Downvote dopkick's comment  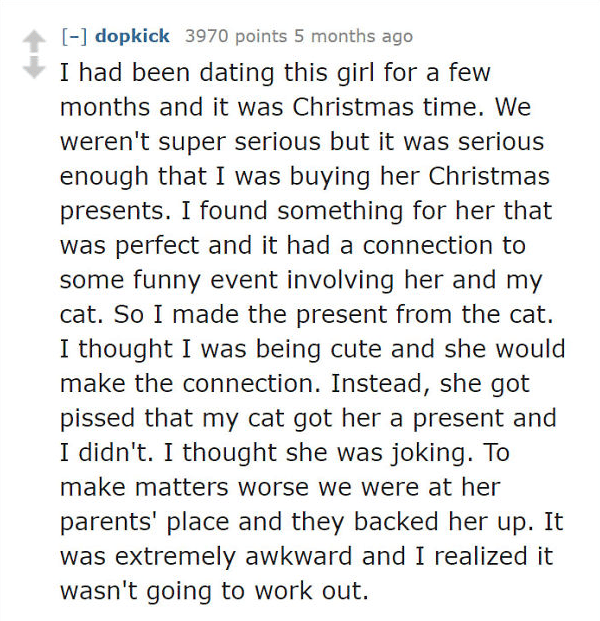pyautogui.click(x=34, y=67)
